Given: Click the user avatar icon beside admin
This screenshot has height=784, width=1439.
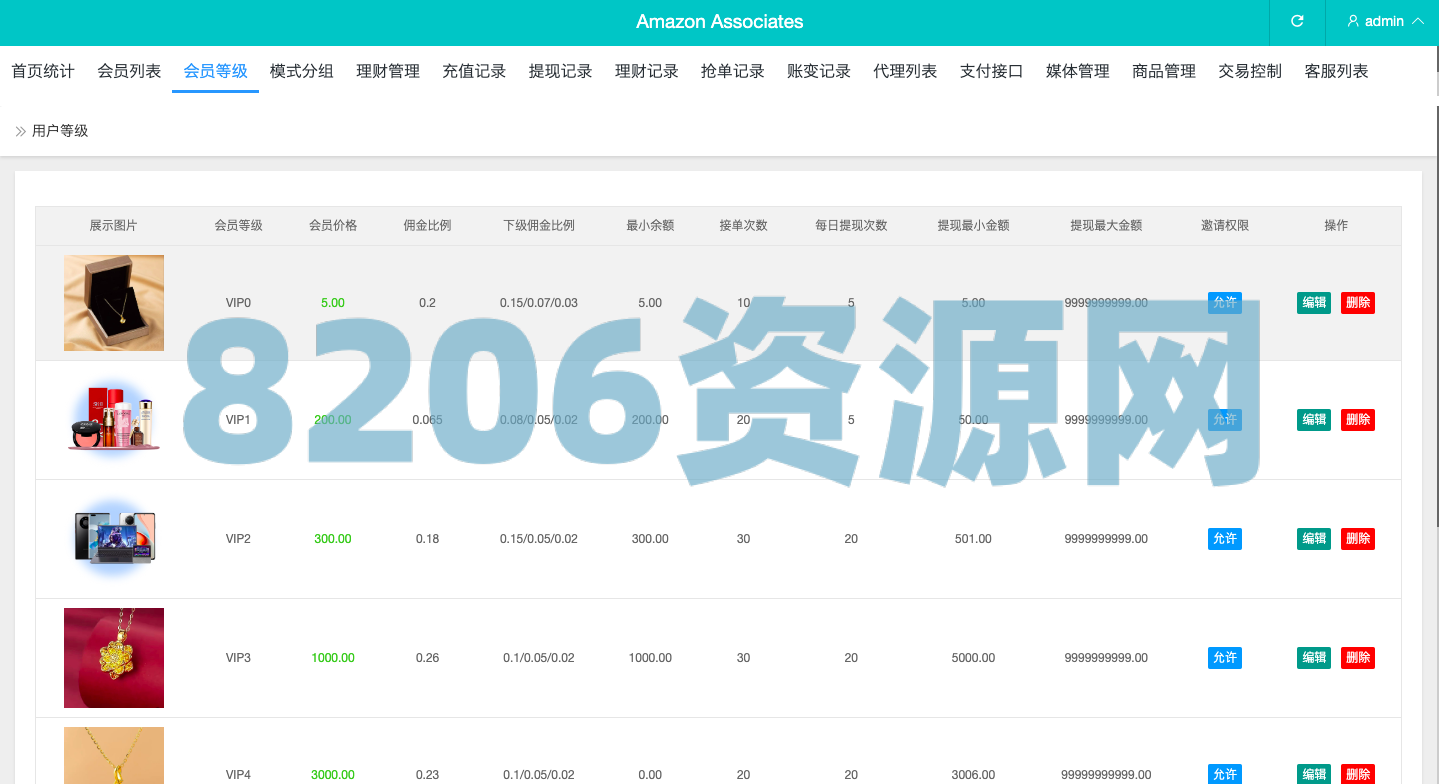Looking at the screenshot, I should (1353, 21).
